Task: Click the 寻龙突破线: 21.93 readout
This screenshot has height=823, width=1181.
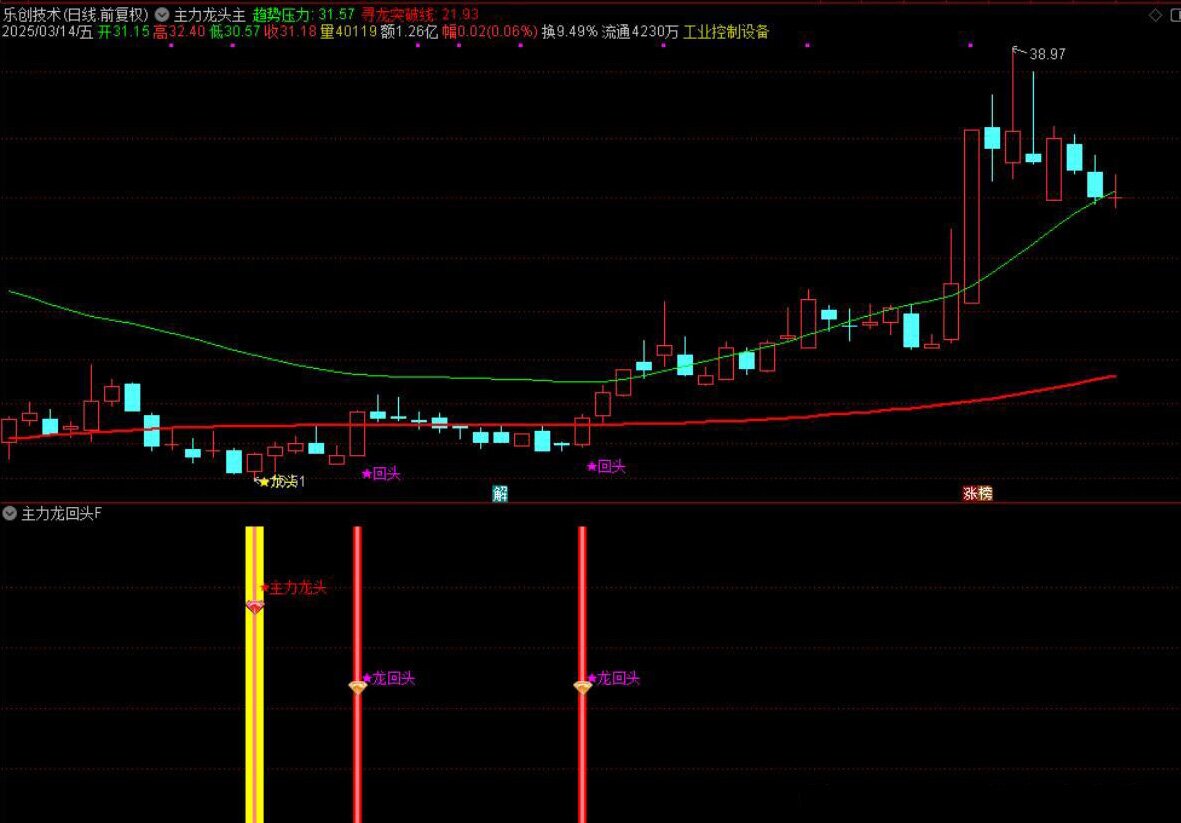Action: (420, 14)
